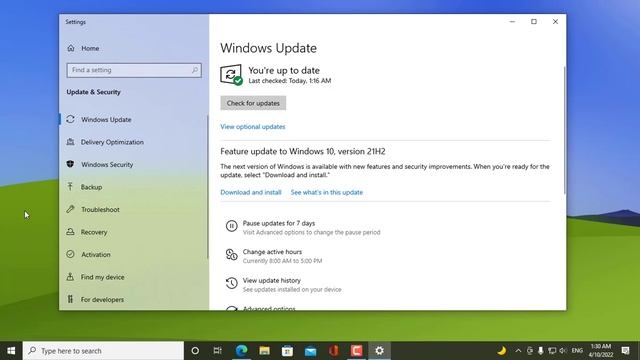This screenshot has height=360, width=640.
Task: Click the Home icon in Settings sidebar
Action: click(x=71, y=48)
